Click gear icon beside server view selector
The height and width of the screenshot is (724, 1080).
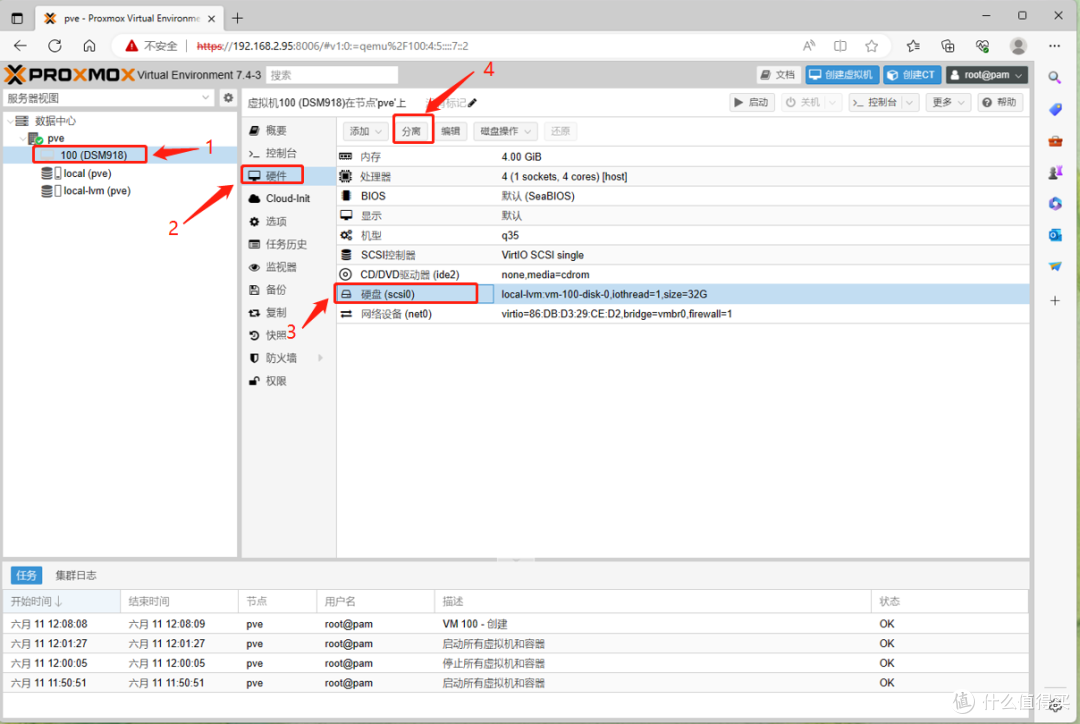click(228, 98)
